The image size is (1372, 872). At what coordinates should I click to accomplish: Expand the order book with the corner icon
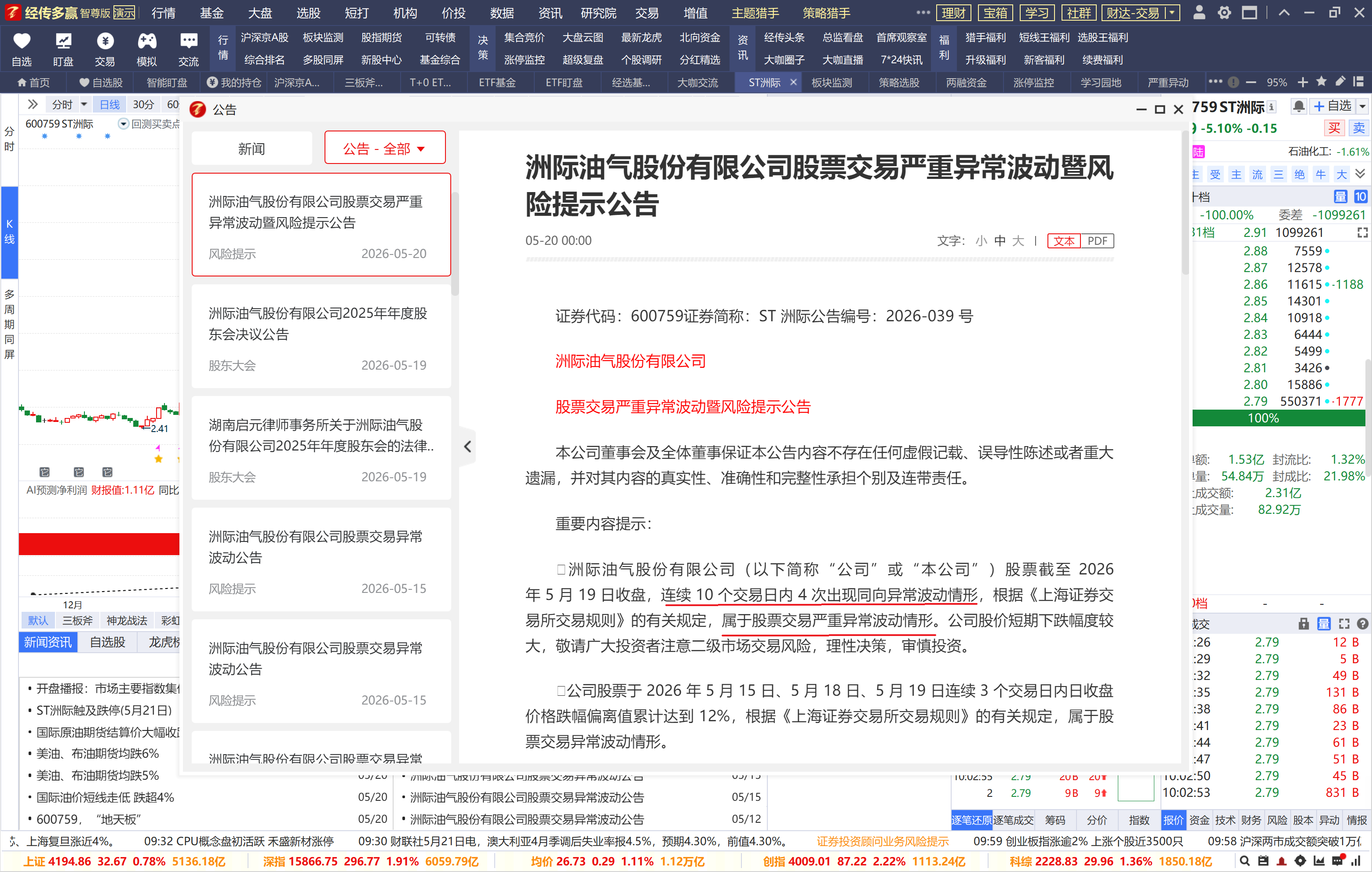pyautogui.click(x=1362, y=233)
